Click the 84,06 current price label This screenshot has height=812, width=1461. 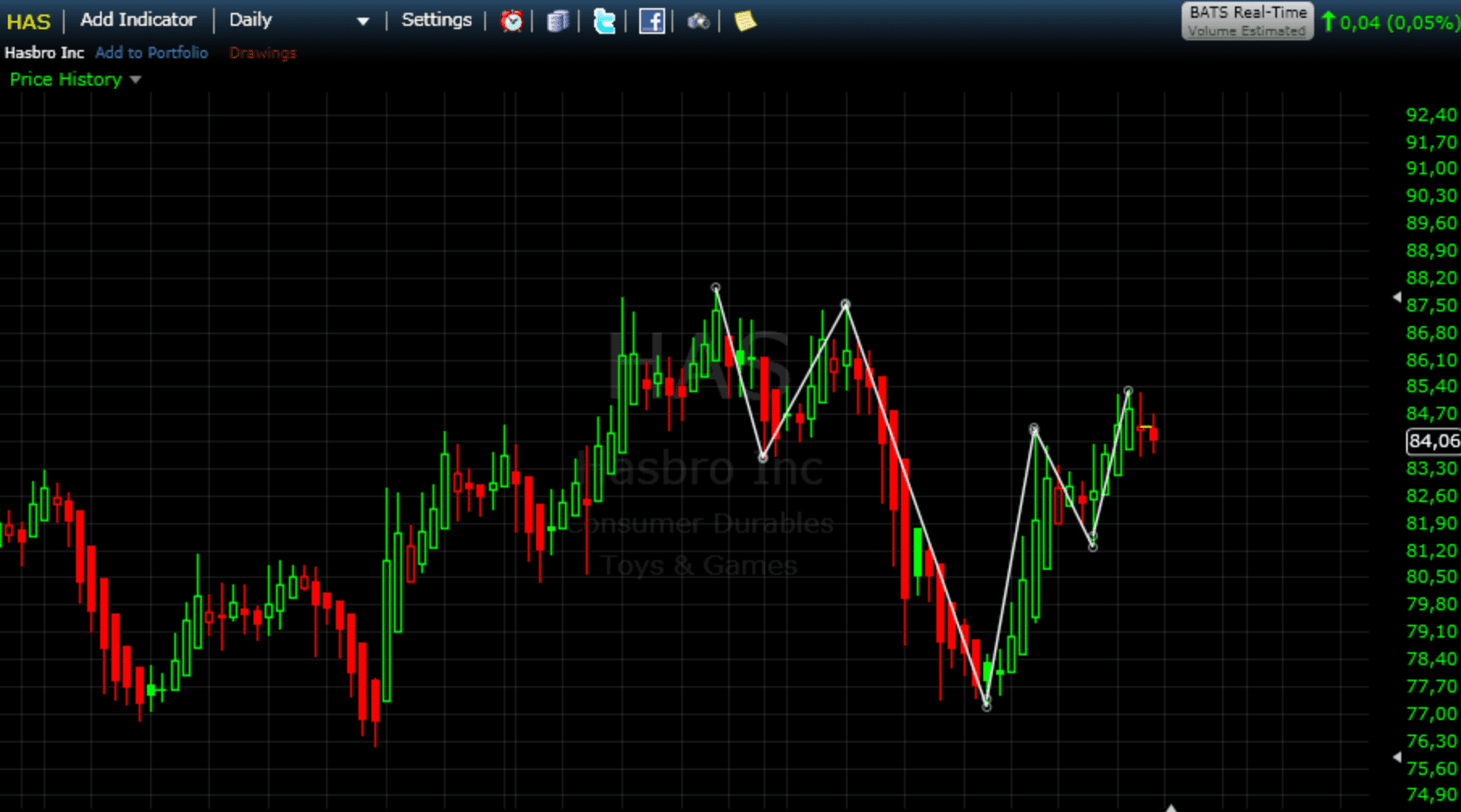(x=1434, y=442)
